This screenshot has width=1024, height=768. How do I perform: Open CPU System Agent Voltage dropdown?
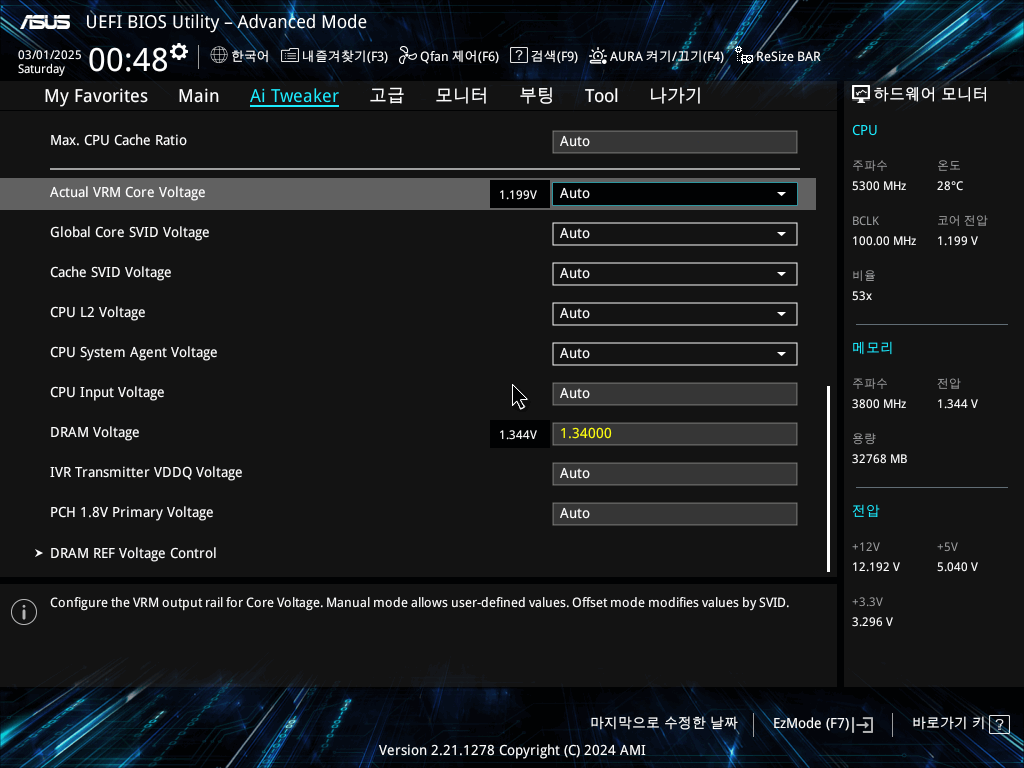[675, 353]
